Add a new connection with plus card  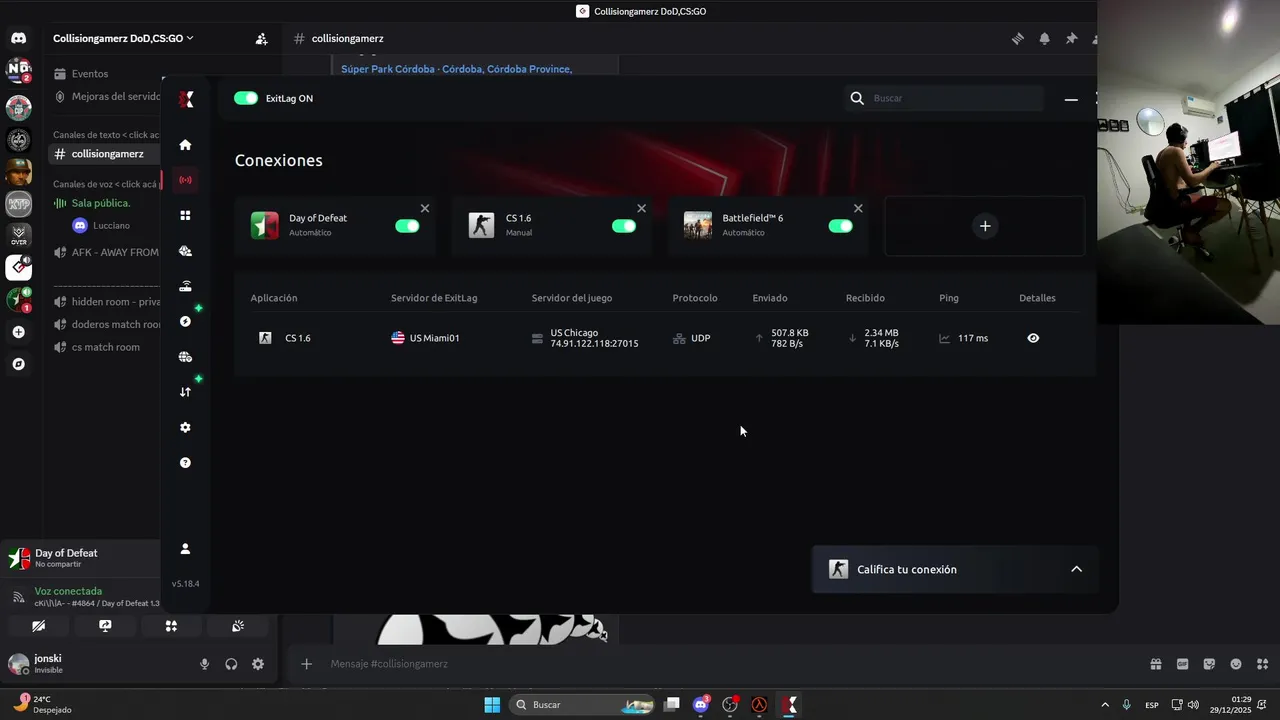[x=985, y=226]
